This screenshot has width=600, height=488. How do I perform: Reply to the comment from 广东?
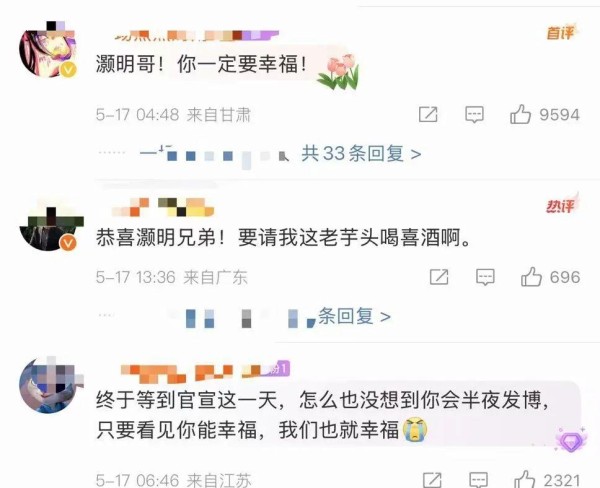(x=485, y=277)
